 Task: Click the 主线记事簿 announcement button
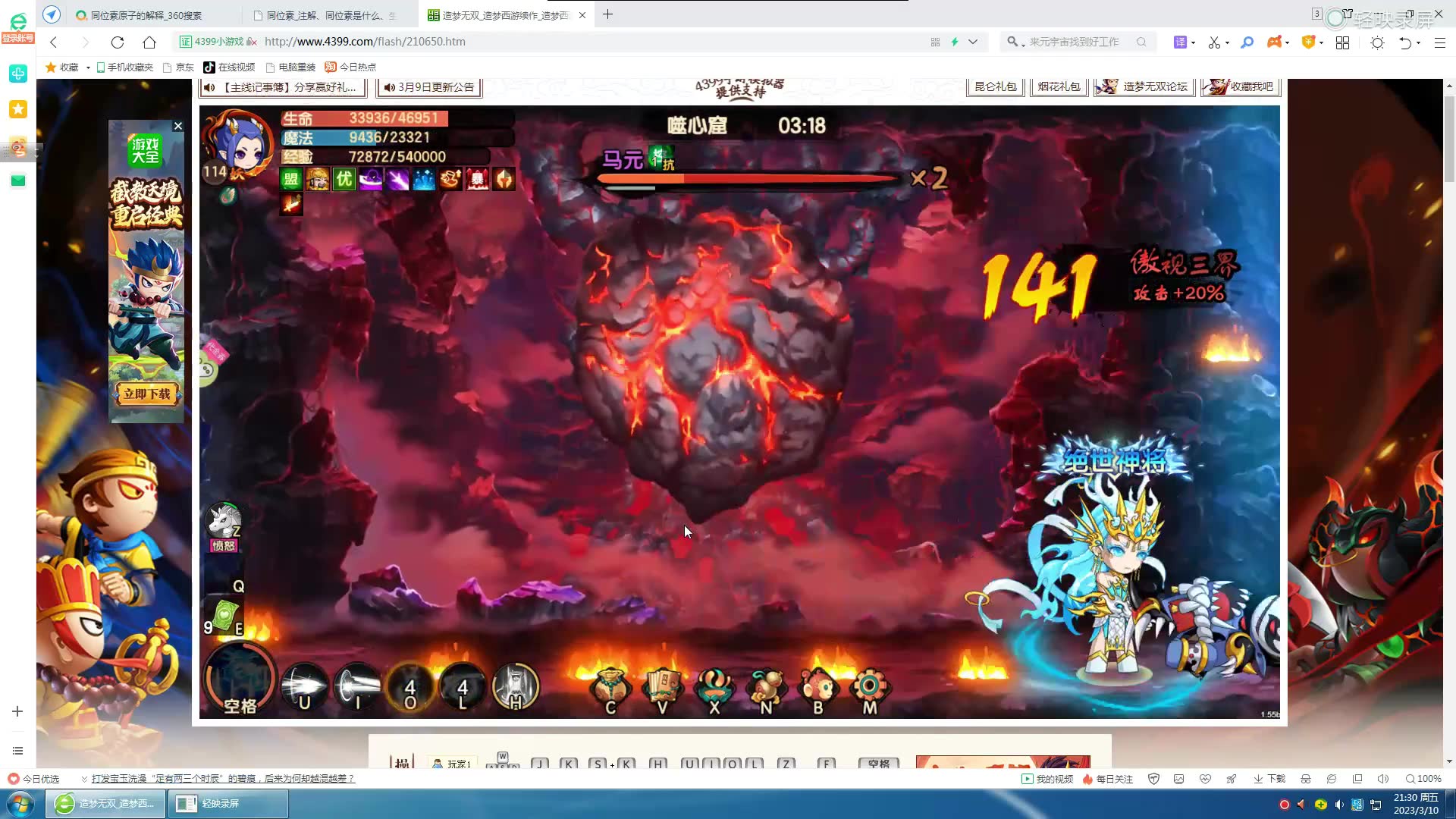coord(283,87)
